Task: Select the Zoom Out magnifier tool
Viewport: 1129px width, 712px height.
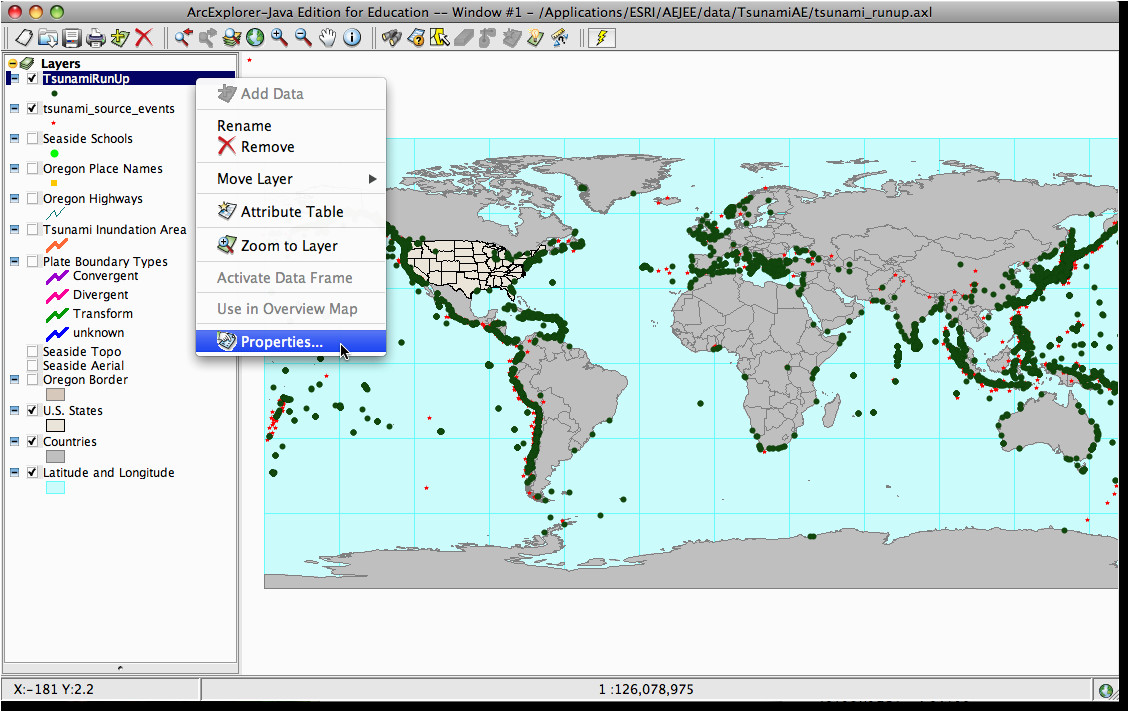Action: (x=303, y=37)
